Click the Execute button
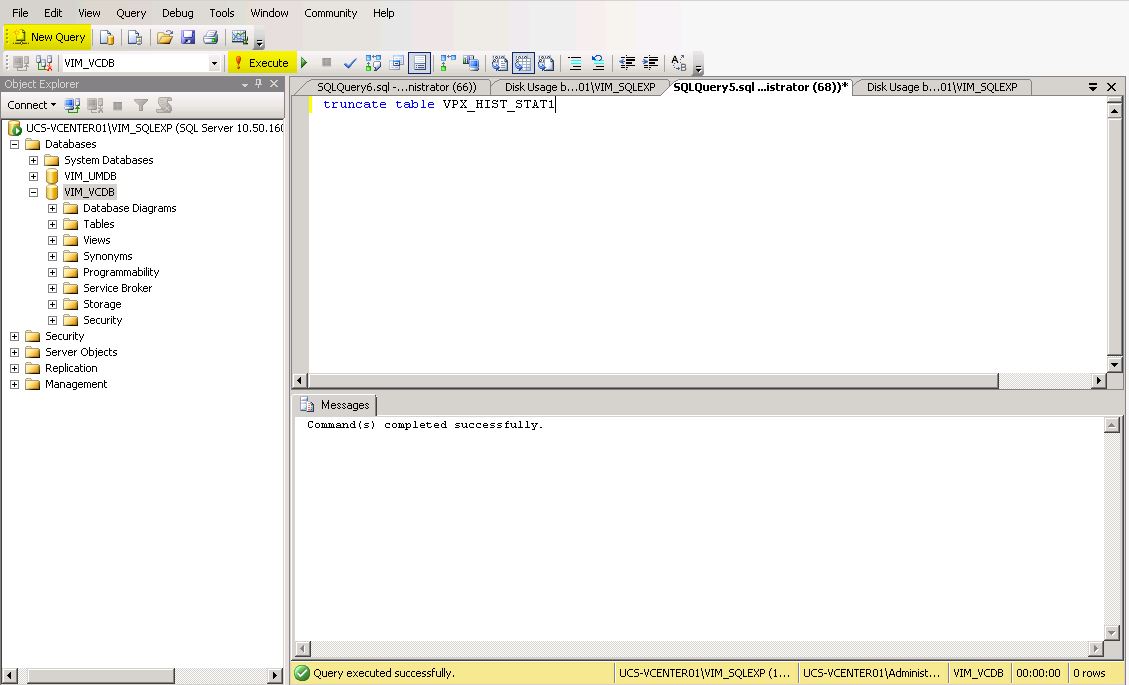1129x685 pixels. click(x=262, y=63)
